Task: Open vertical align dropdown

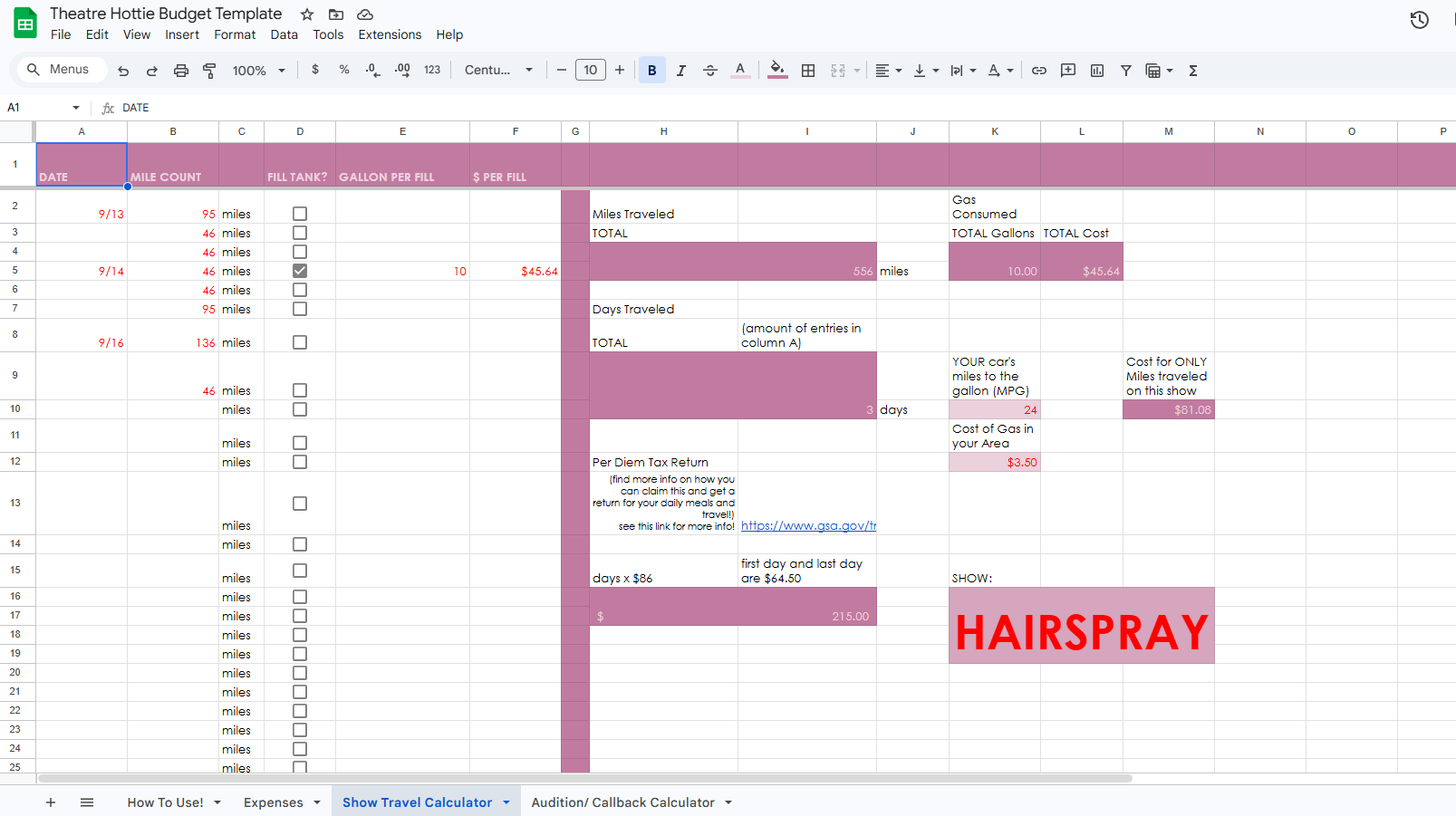Action: tap(926, 71)
